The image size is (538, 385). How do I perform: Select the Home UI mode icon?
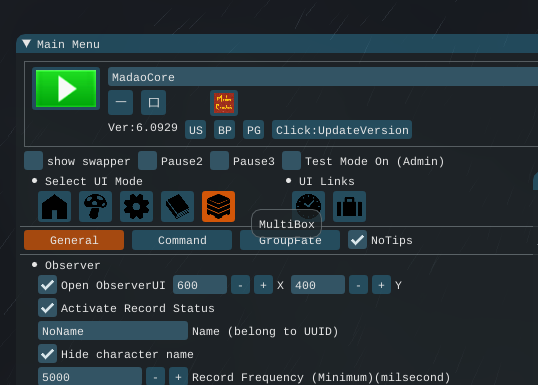pyautogui.click(x=55, y=207)
